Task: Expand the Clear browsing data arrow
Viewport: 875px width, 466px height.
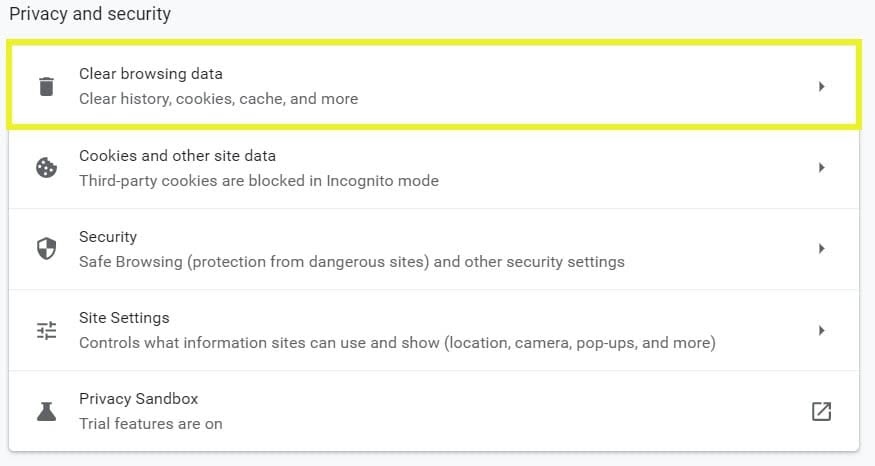Action: tap(821, 87)
